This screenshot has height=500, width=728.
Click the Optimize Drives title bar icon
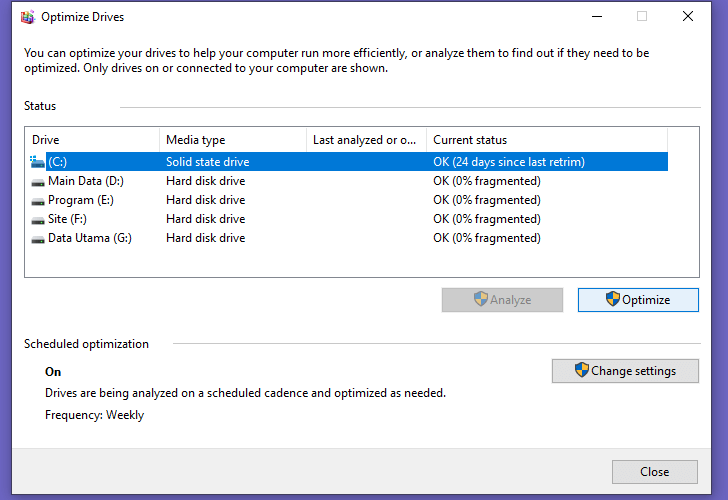tap(28, 17)
